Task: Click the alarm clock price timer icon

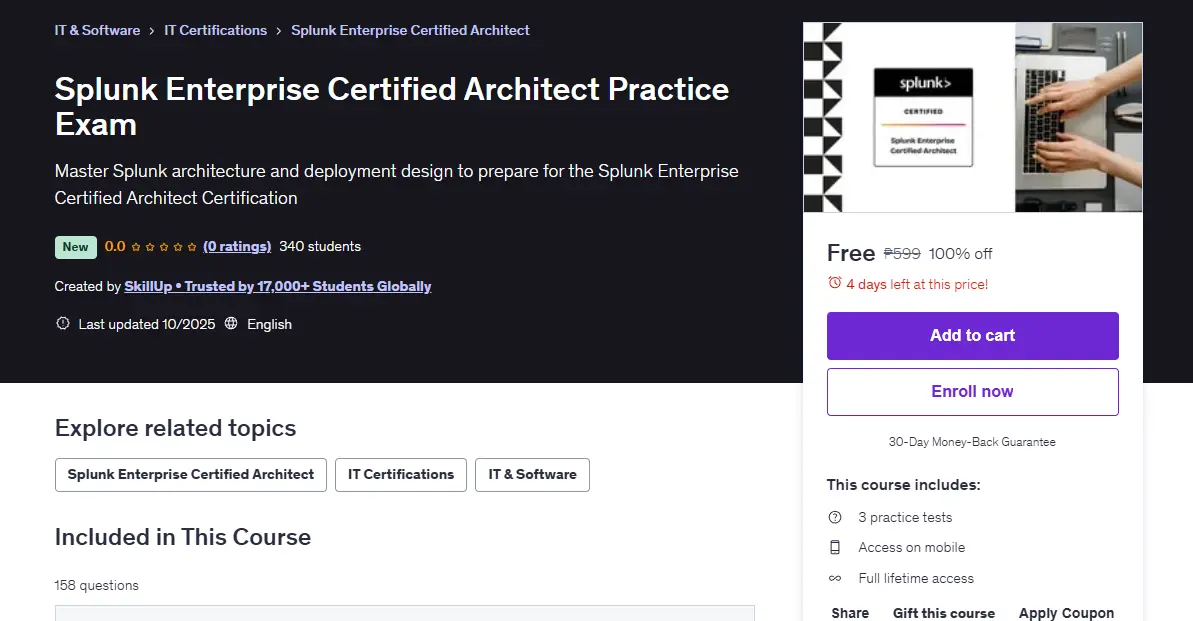Action: (x=835, y=283)
